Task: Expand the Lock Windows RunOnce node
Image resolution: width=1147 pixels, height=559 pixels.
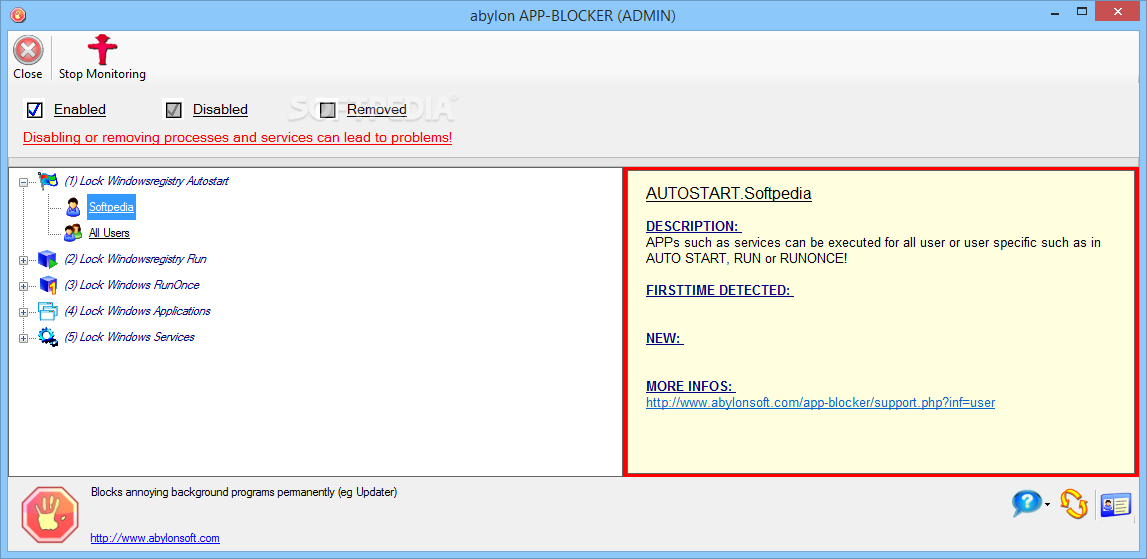Action: pos(23,286)
